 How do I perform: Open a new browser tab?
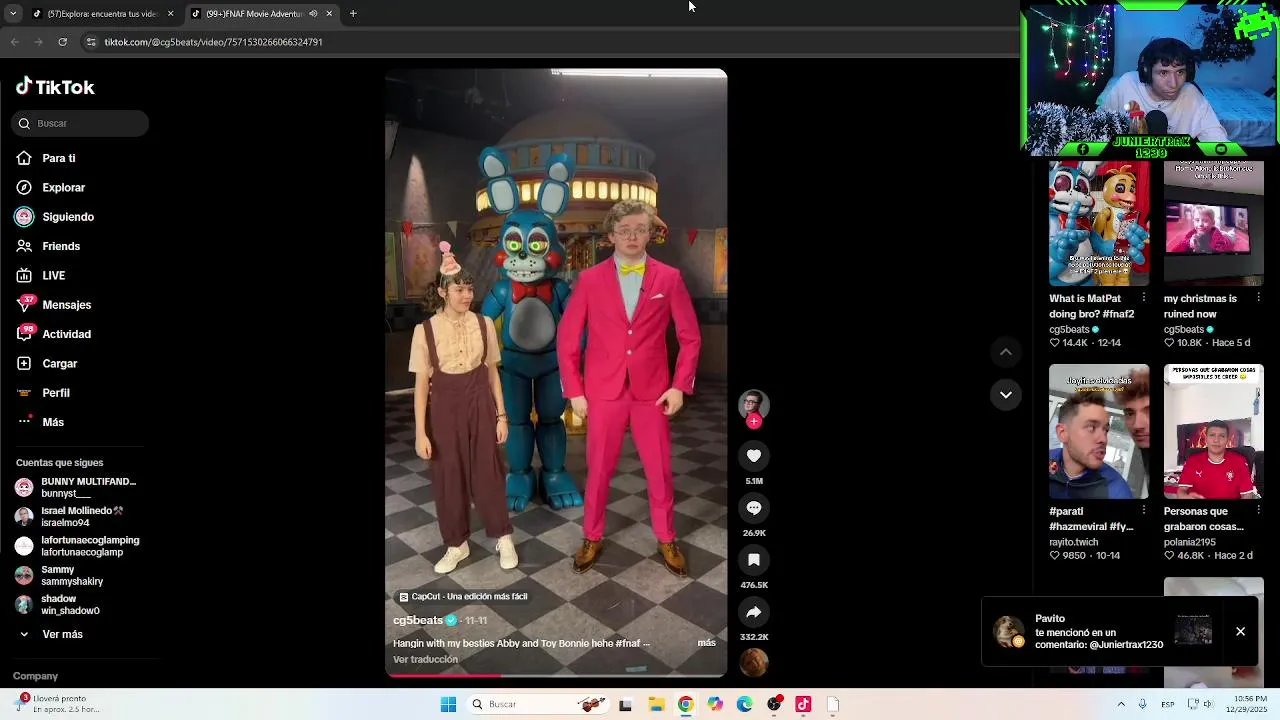click(x=353, y=14)
